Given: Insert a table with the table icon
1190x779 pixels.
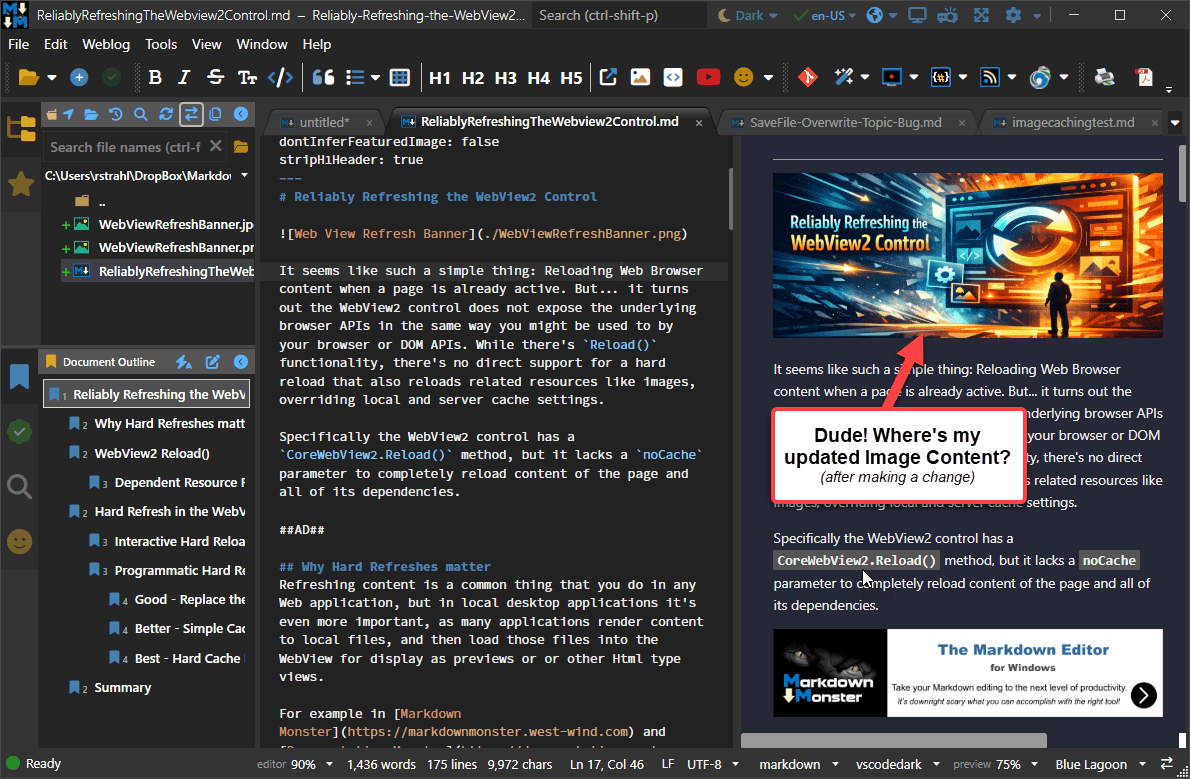Looking at the screenshot, I should 399,77.
